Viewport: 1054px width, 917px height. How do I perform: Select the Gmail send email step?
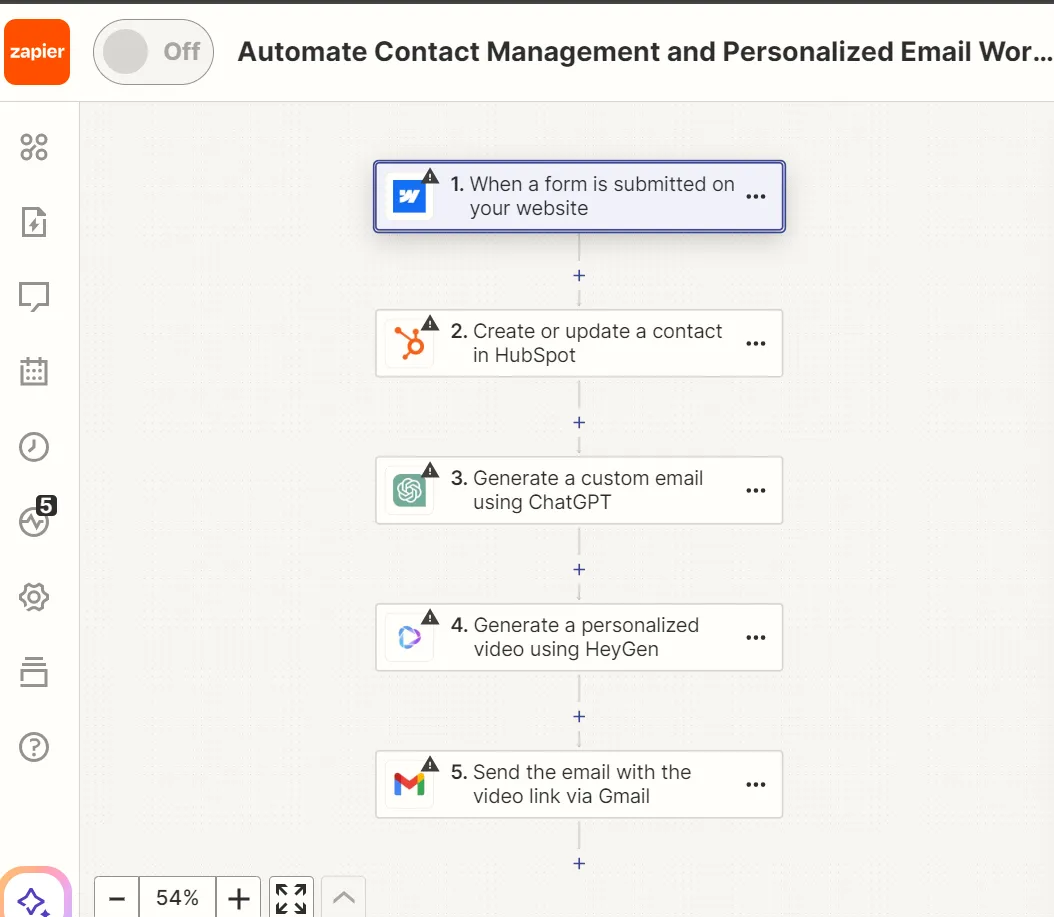pyautogui.click(x=578, y=784)
